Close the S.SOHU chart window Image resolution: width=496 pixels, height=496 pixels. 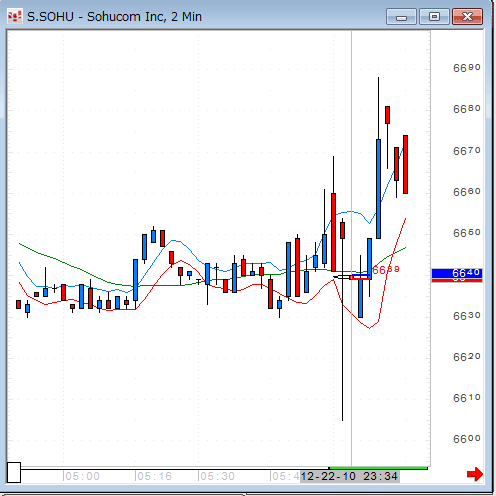(467, 17)
